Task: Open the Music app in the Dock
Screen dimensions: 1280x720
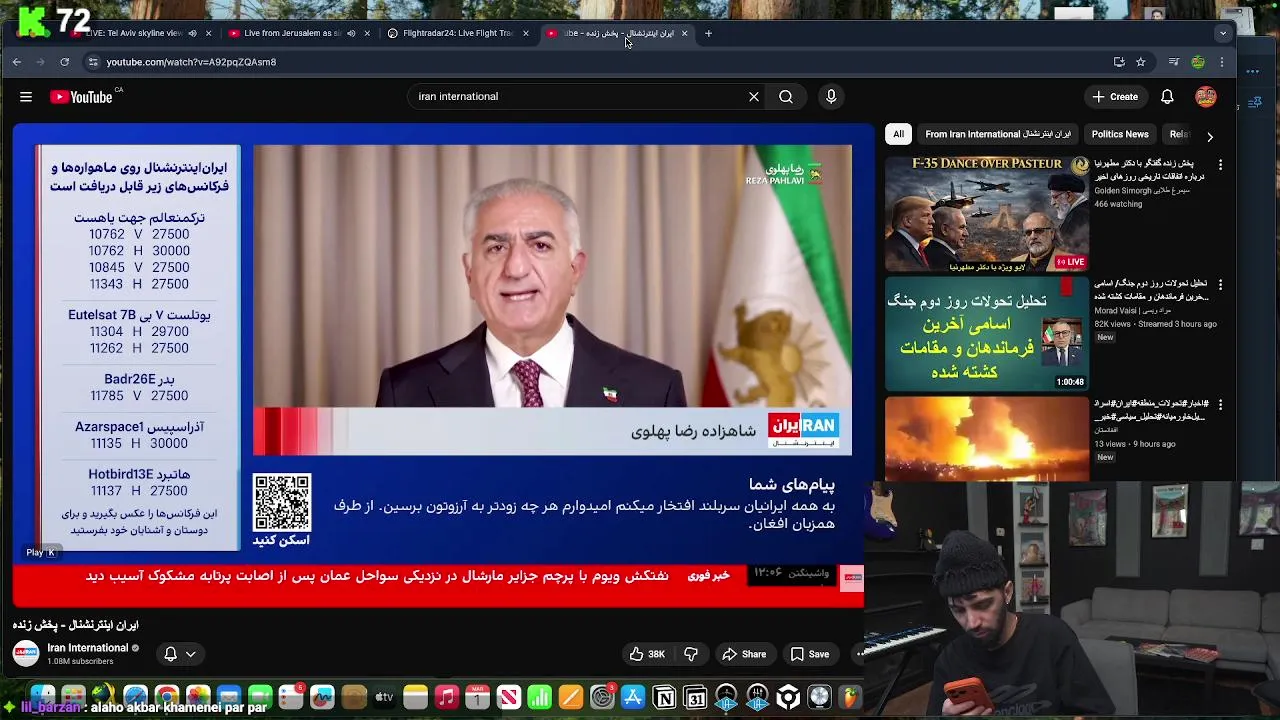Action: (x=447, y=697)
